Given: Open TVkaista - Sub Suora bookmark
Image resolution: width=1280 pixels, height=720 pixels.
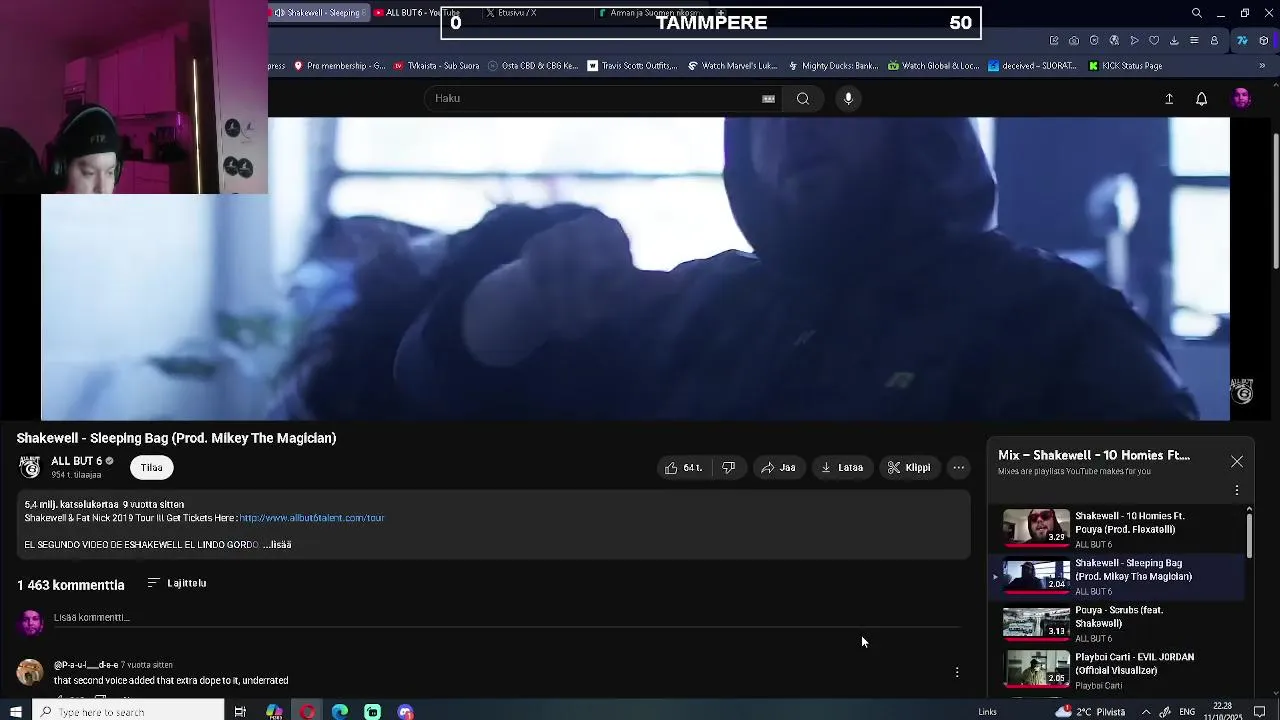Looking at the screenshot, I should coord(437,66).
